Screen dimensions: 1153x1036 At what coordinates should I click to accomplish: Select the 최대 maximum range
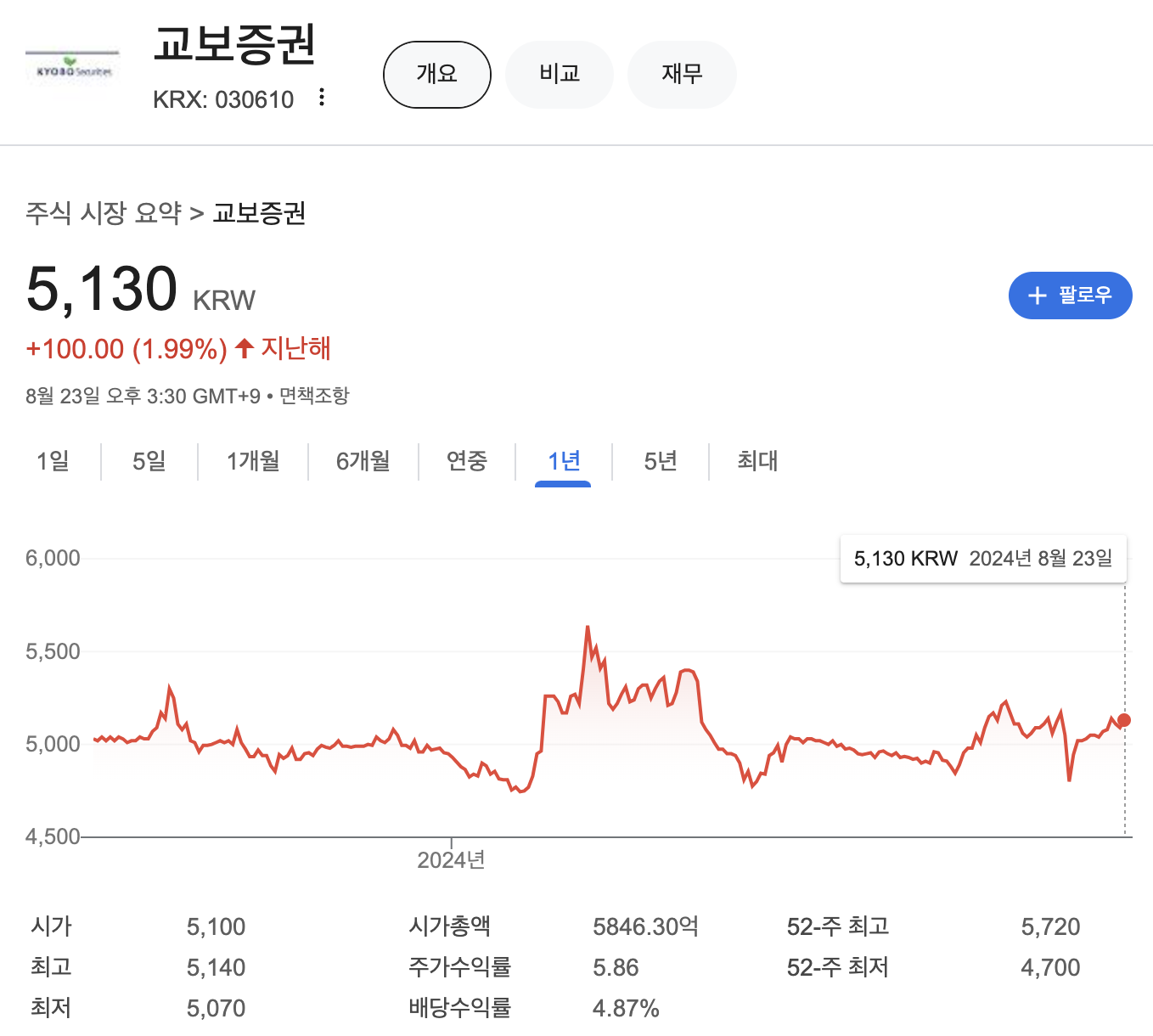[757, 461]
